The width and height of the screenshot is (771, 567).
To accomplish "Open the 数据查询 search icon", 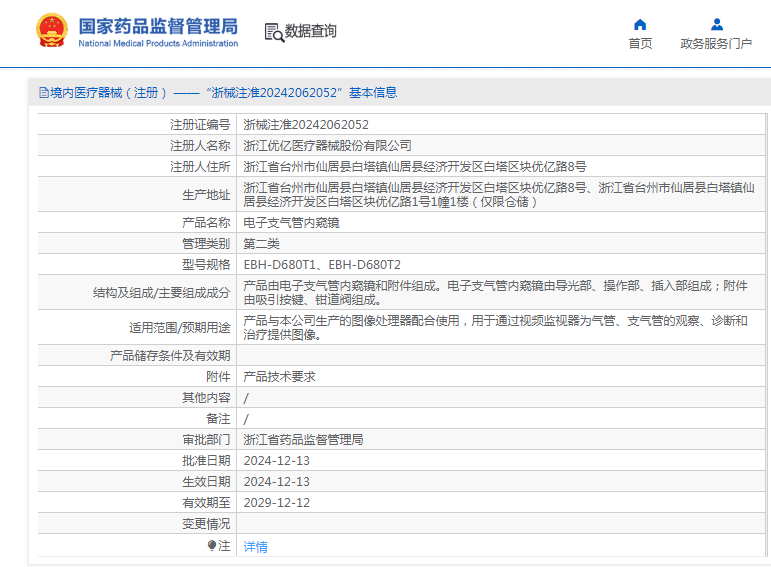I will click(x=274, y=32).
